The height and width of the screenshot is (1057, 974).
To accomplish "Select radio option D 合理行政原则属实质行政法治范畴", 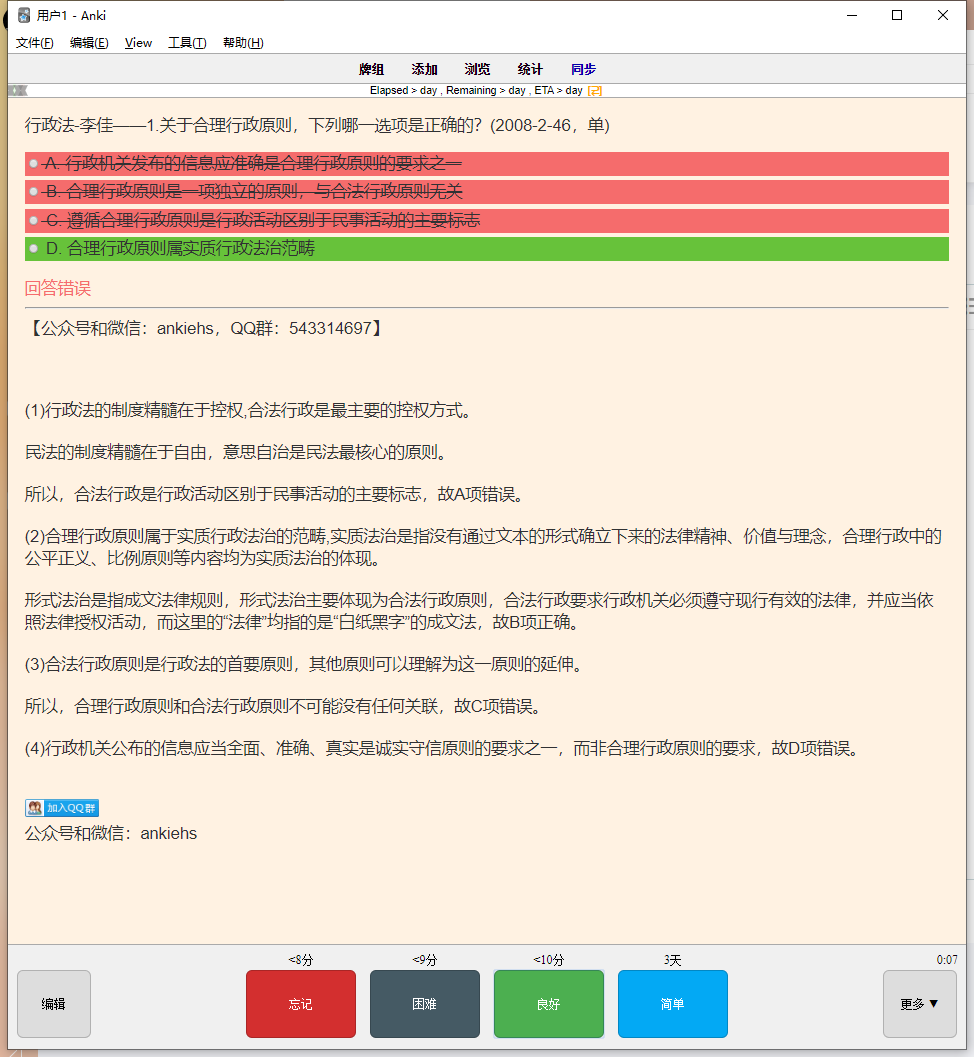I will click(33, 249).
